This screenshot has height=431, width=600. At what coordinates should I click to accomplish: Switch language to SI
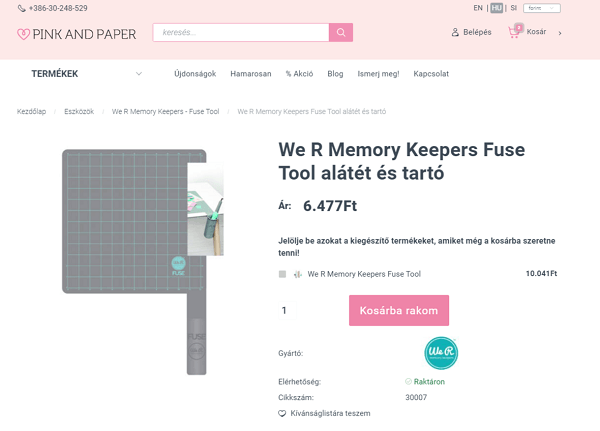point(514,8)
